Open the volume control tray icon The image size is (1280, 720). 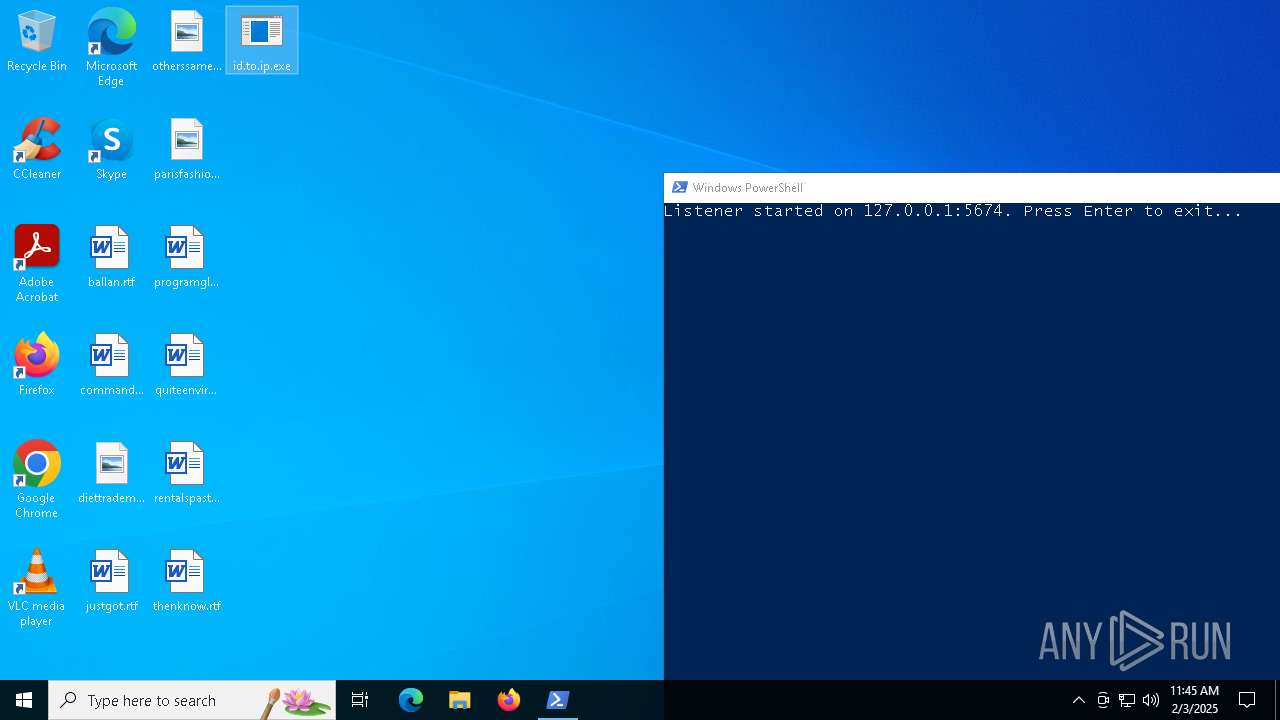1151,700
